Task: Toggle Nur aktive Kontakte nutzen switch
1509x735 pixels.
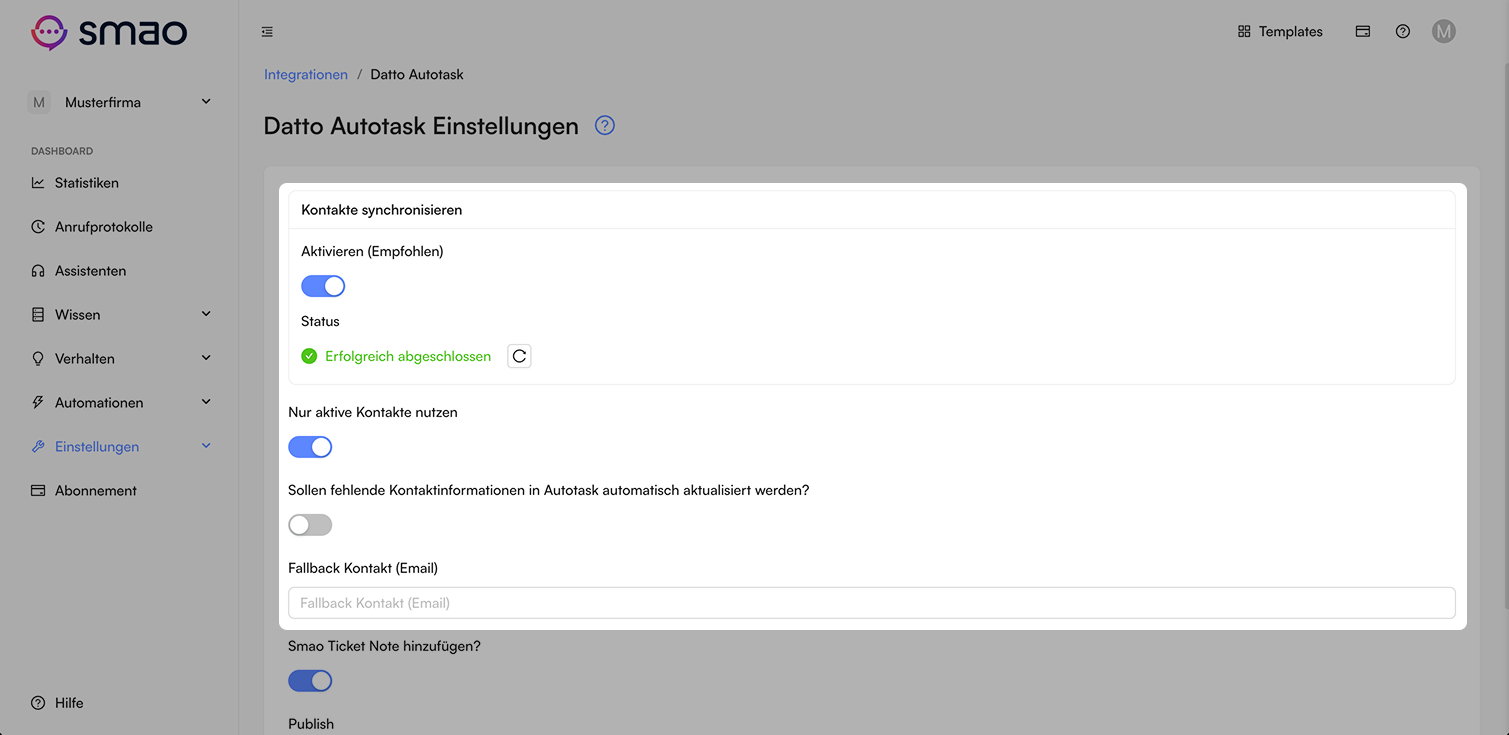Action: 310,447
